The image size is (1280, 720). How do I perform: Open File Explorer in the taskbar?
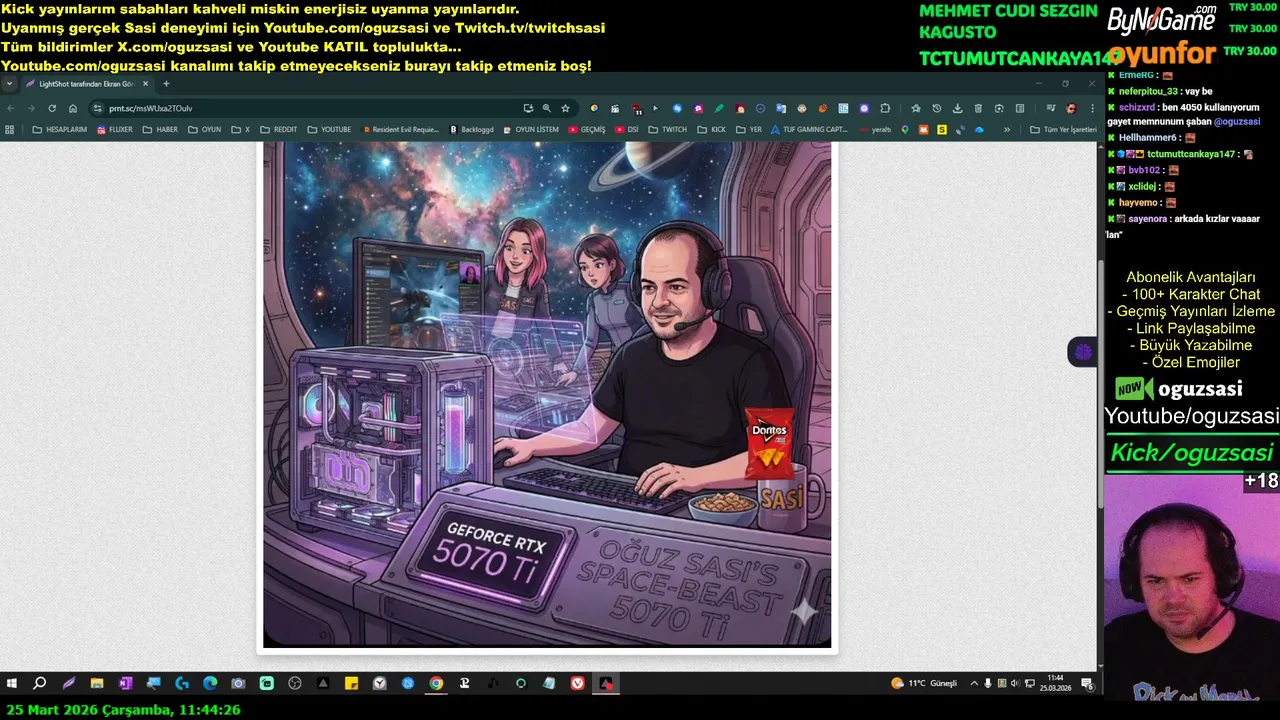pyautogui.click(x=97, y=683)
